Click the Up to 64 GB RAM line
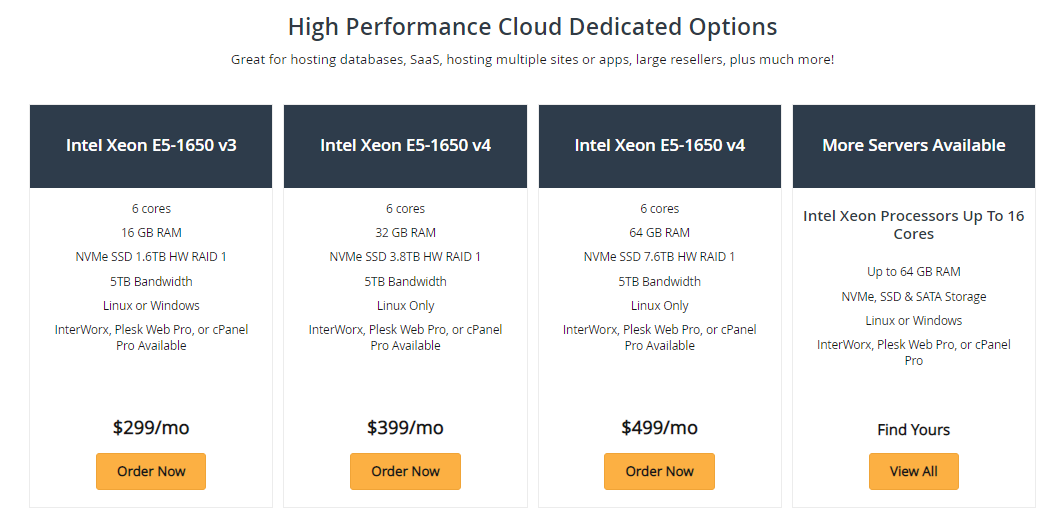The height and width of the screenshot is (516, 1053). (x=914, y=272)
